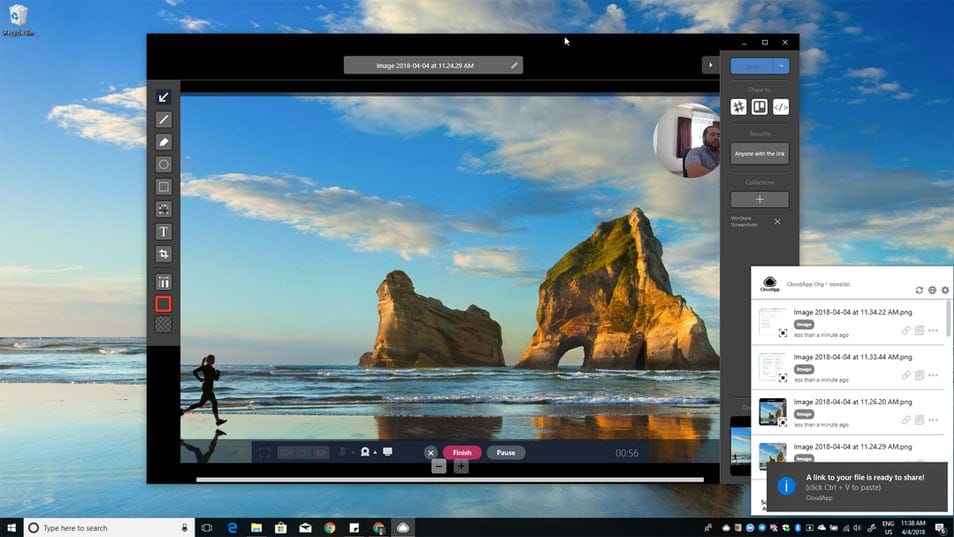Share the image to Slack
This screenshot has height=537, width=954.
pyautogui.click(x=739, y=107)
